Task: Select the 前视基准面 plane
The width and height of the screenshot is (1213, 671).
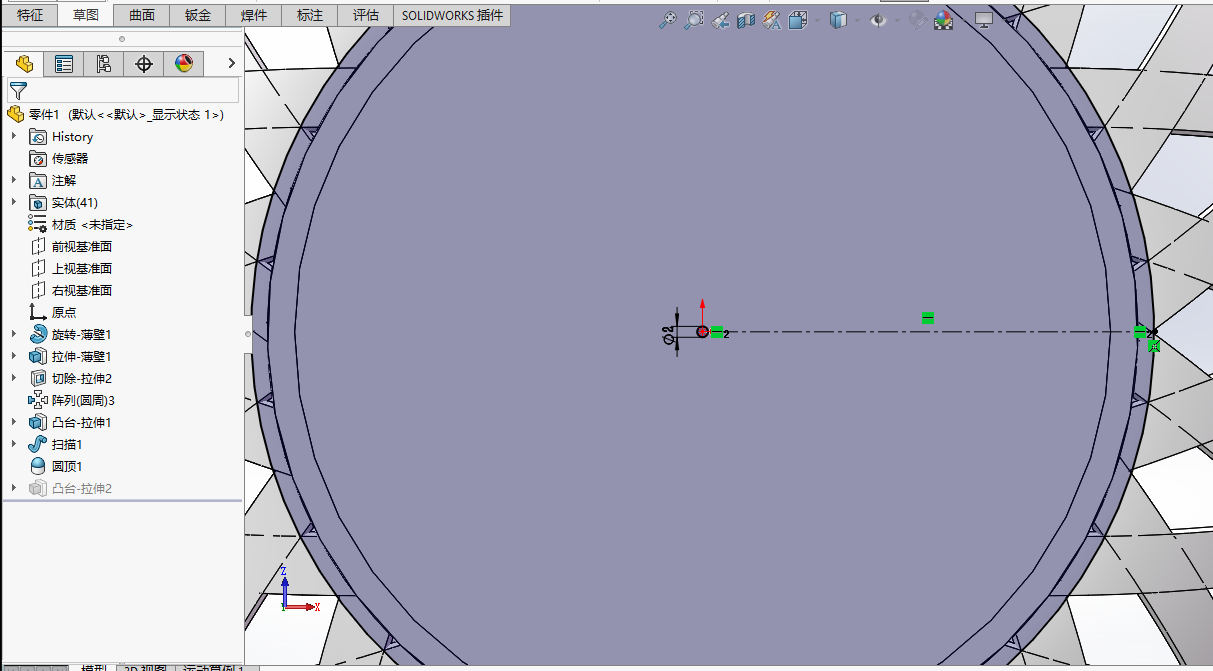Action: tap(71, 246)
